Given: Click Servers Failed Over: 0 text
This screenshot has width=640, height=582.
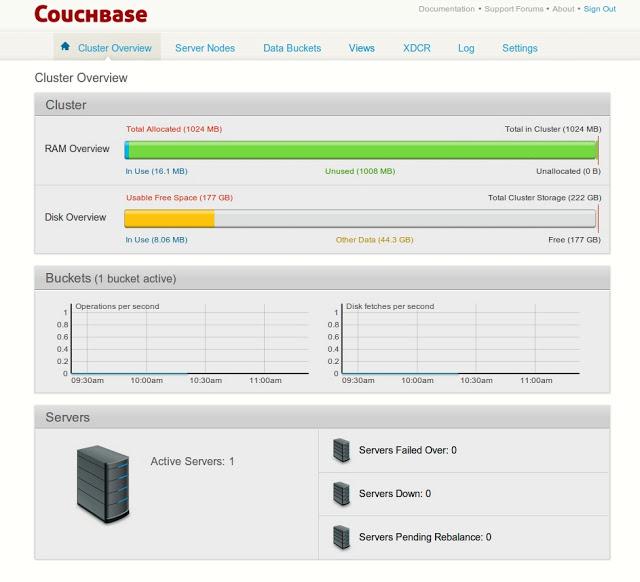Looking at the screenshot, I should pyautogui.click(x=408, y=450).
